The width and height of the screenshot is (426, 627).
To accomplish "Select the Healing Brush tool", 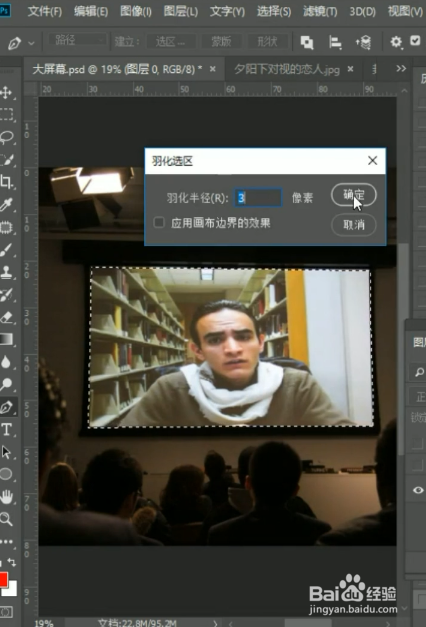I will point(6,227).
